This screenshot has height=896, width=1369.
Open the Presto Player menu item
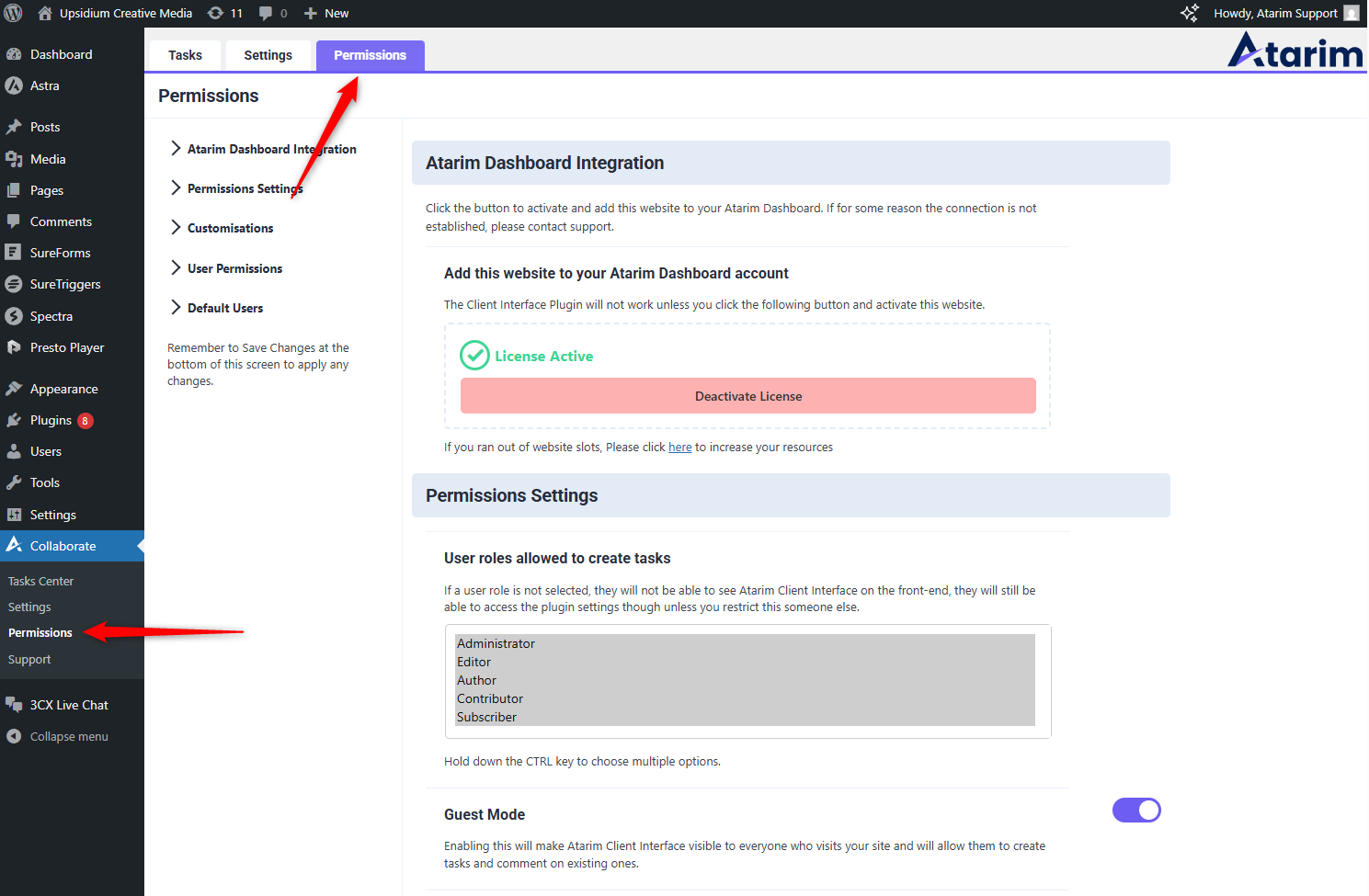click(66, 347)
